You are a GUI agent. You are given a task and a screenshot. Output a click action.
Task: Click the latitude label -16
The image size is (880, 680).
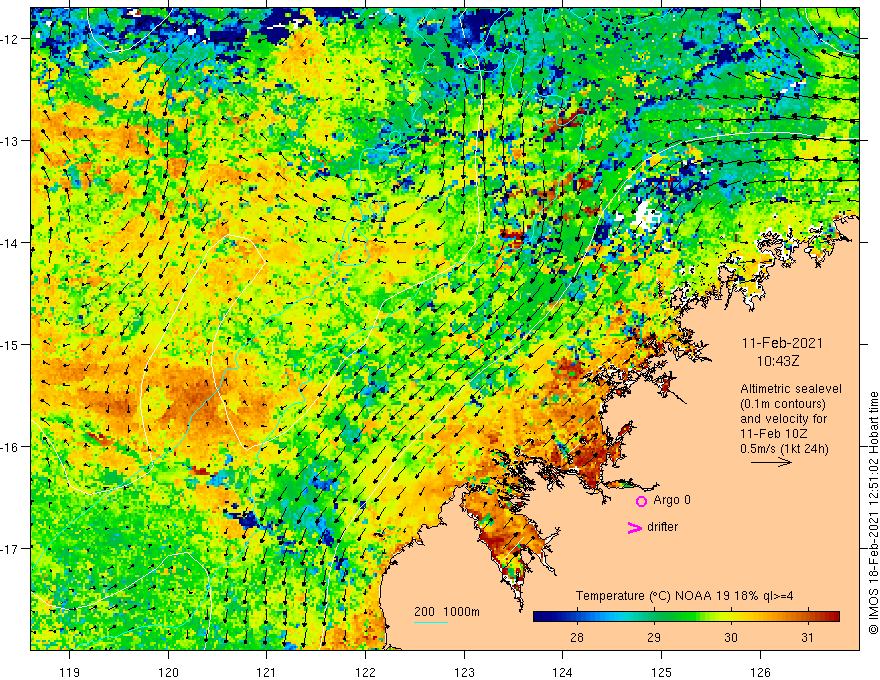pyautogui.click(x=11, y=447)
